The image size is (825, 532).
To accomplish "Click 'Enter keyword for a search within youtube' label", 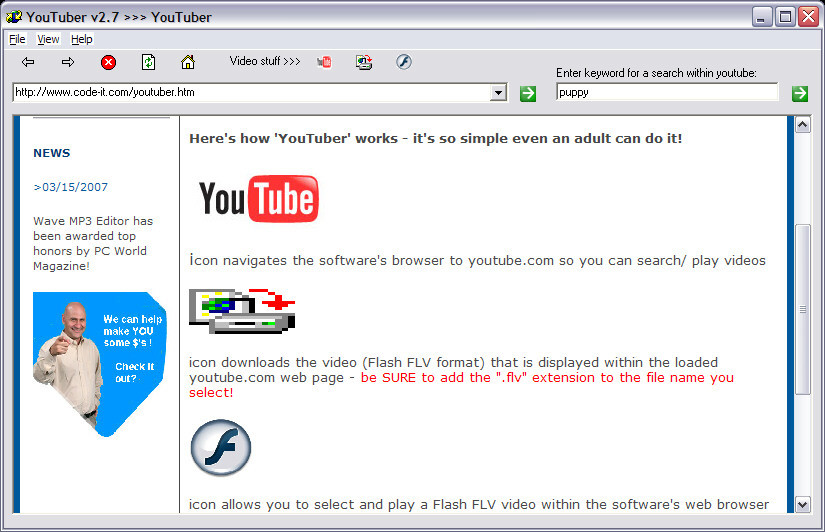I will coord(656,73).
